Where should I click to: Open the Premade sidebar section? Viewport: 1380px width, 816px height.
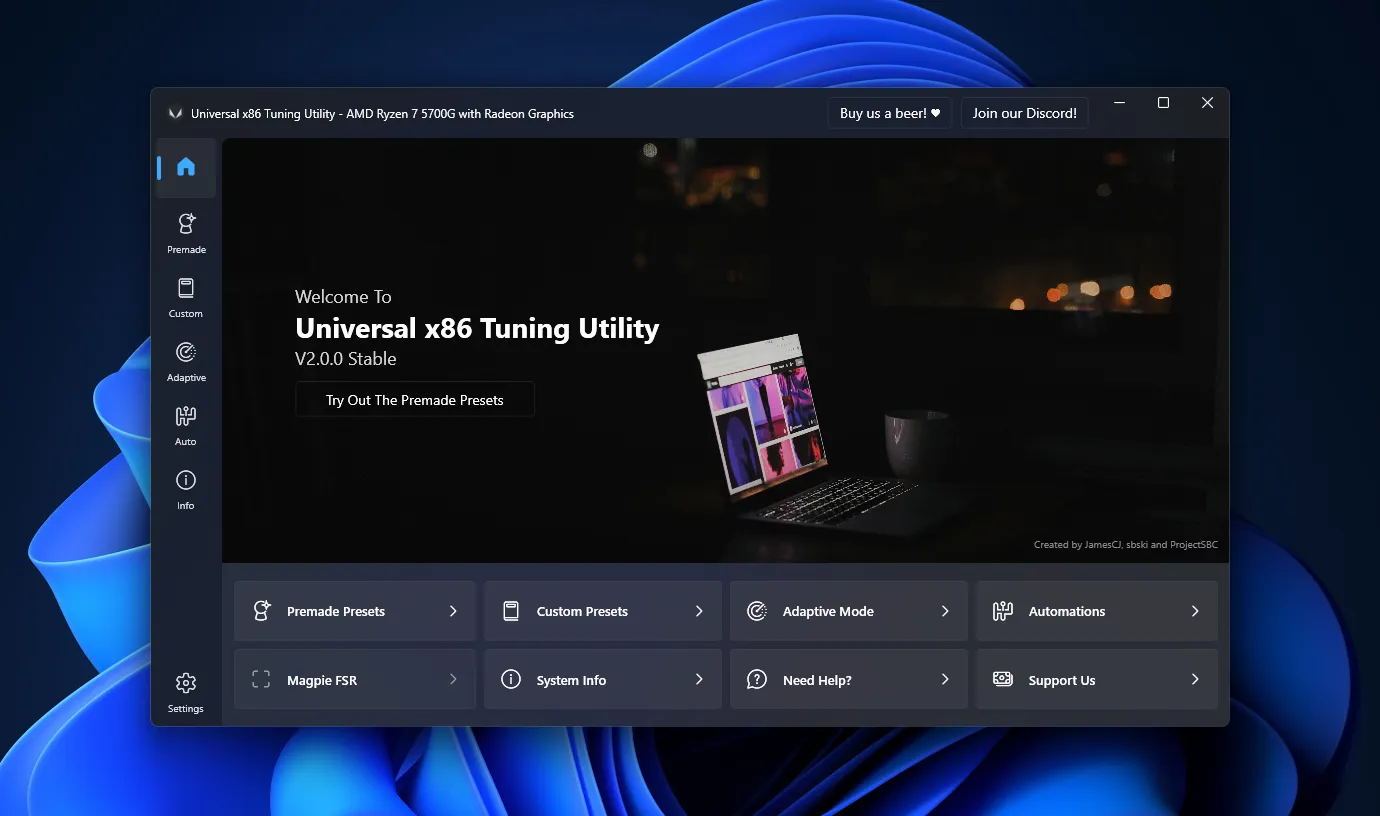(x=186, y=233)
